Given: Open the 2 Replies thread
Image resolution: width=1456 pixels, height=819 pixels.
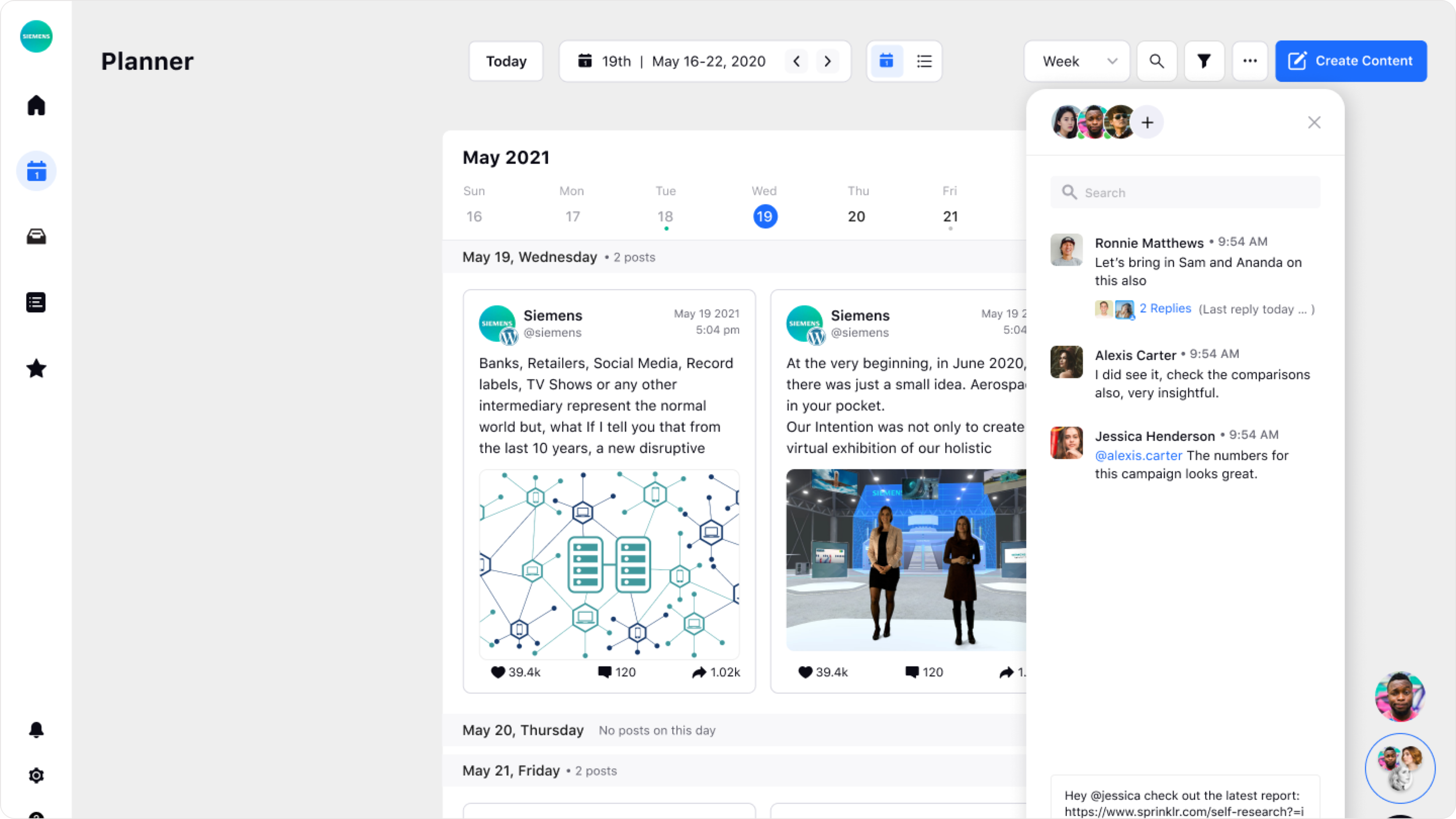Looking at the screenshot, I should (1165, 309).
